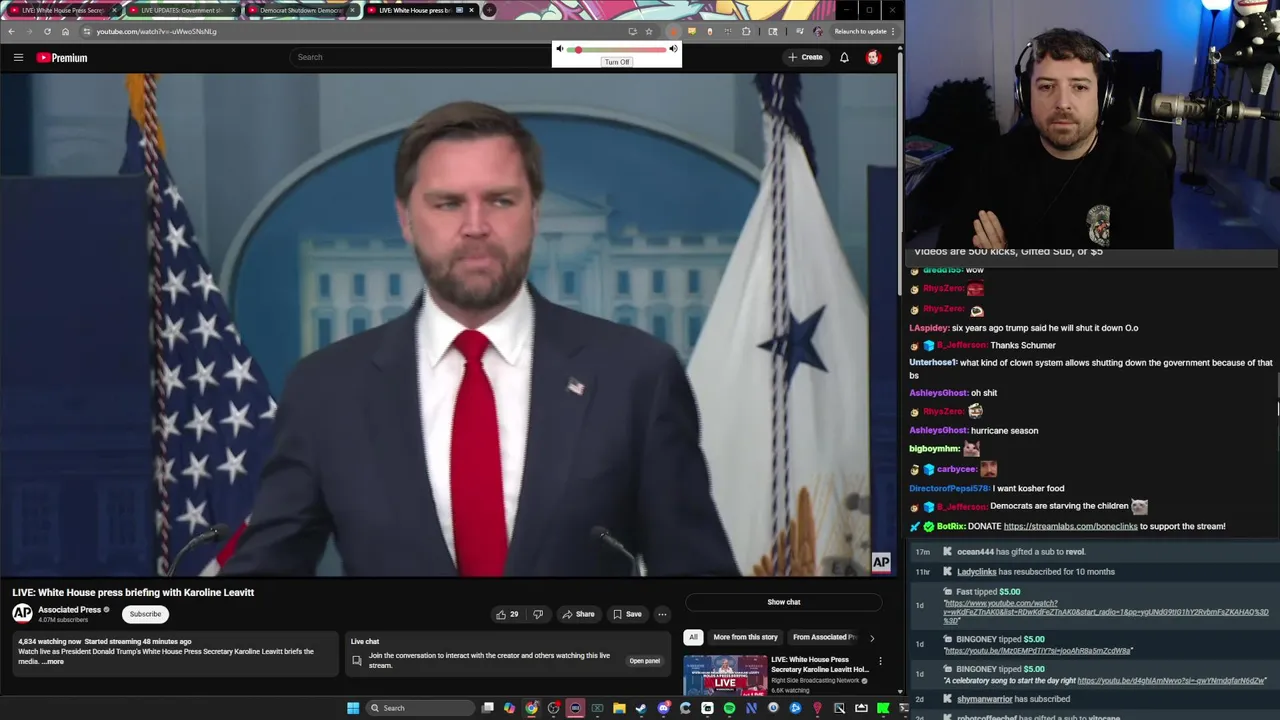The width and height of the screenshot is (1280, 720).
Task: Go to YouTube Premium home logo
Action: point(62,58)
